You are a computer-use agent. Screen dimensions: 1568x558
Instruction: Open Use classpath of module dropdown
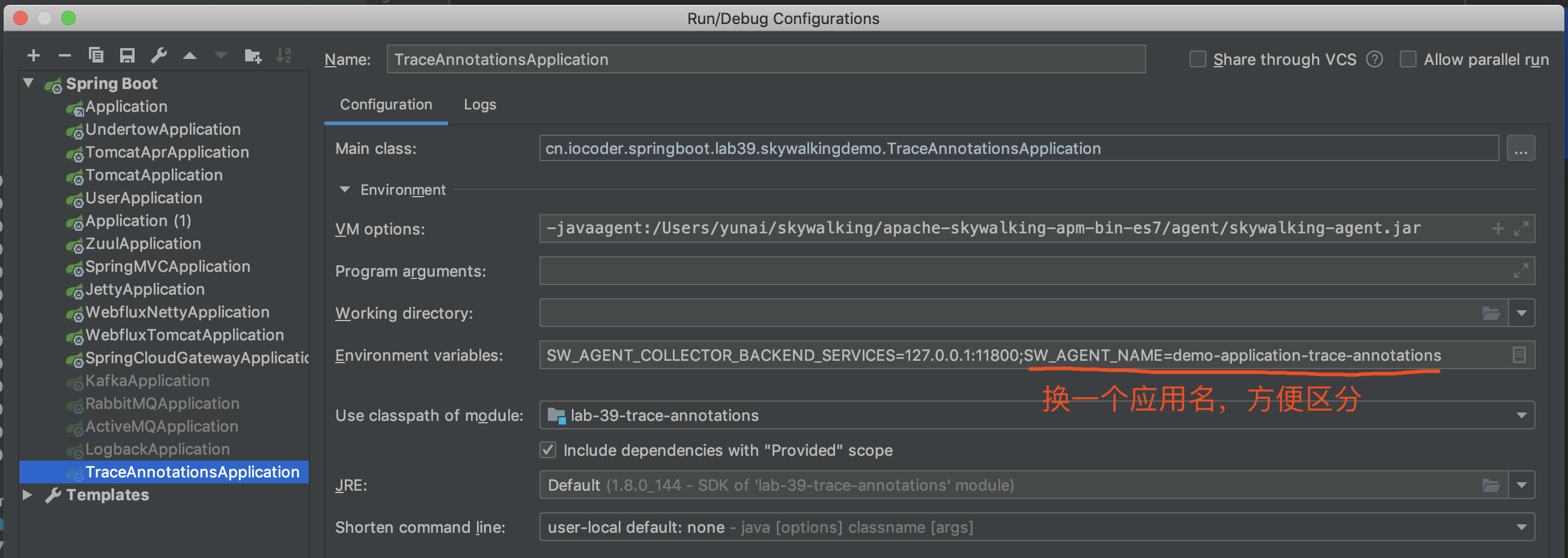point(1521,415)
